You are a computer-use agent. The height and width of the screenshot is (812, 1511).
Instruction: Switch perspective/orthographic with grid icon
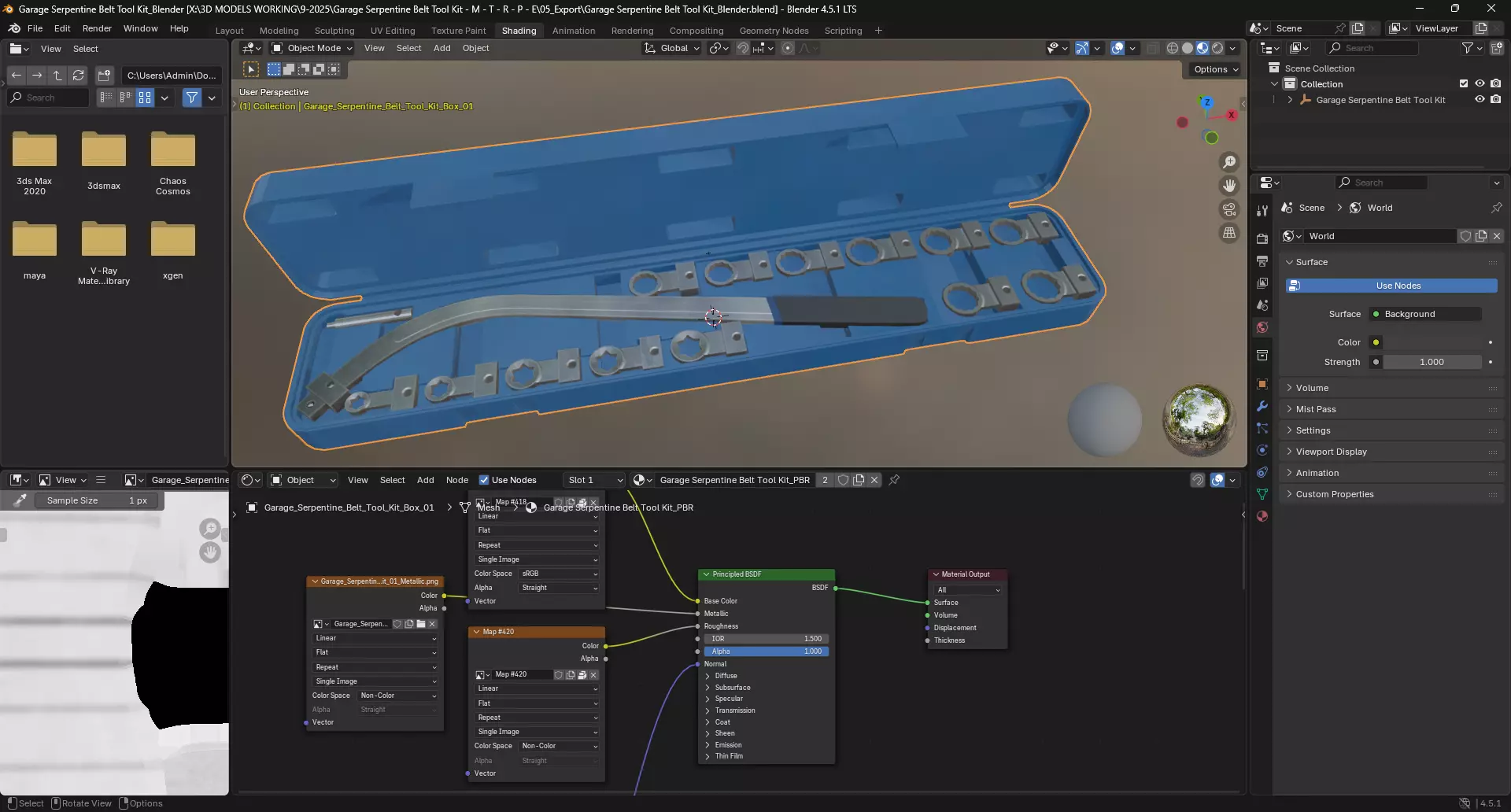pos(1229,233)
